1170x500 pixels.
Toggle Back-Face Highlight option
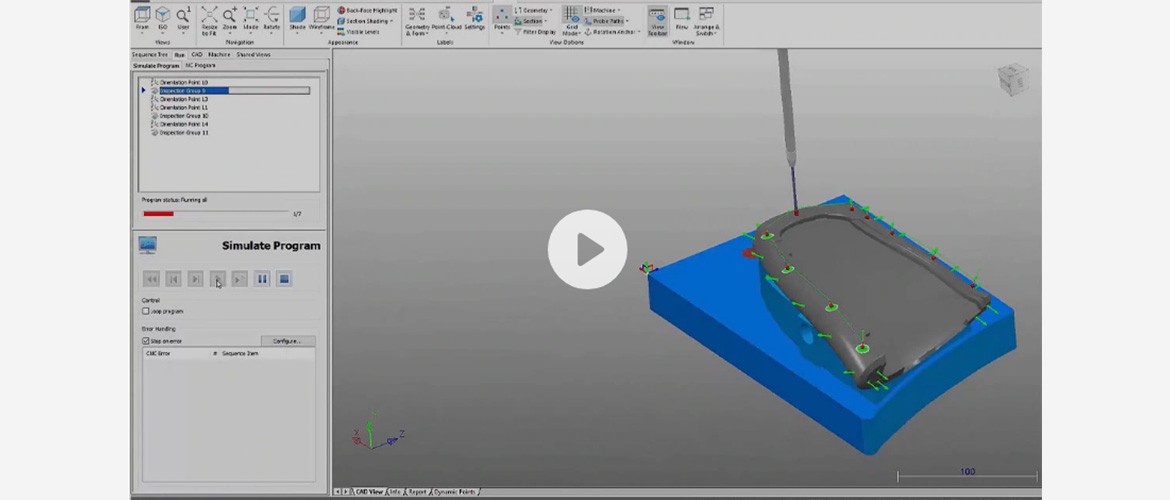point(368,10)
